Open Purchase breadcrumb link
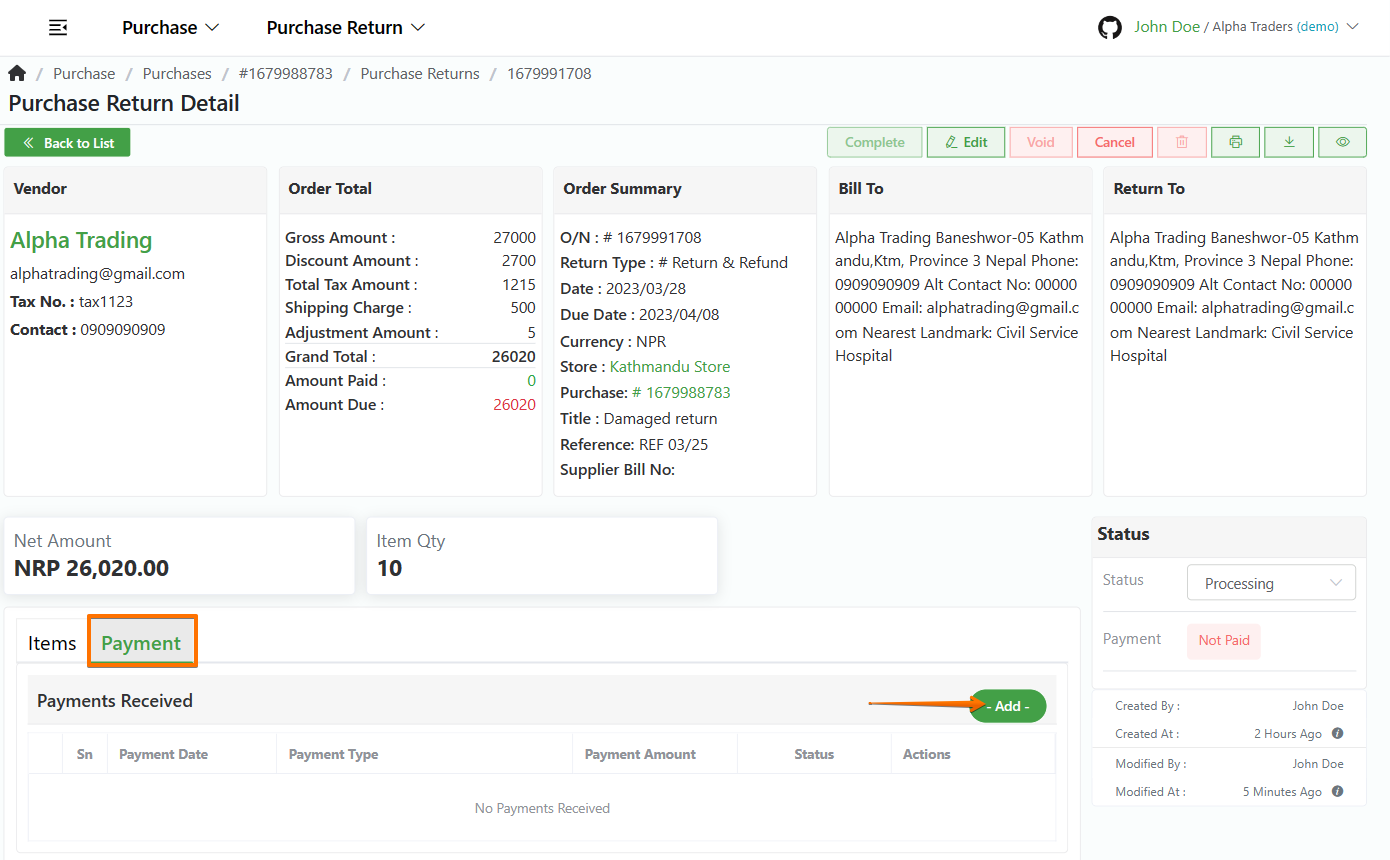The height and width of the screenshot is (860, 1390). pyautogui.click(x=84, y=73)
